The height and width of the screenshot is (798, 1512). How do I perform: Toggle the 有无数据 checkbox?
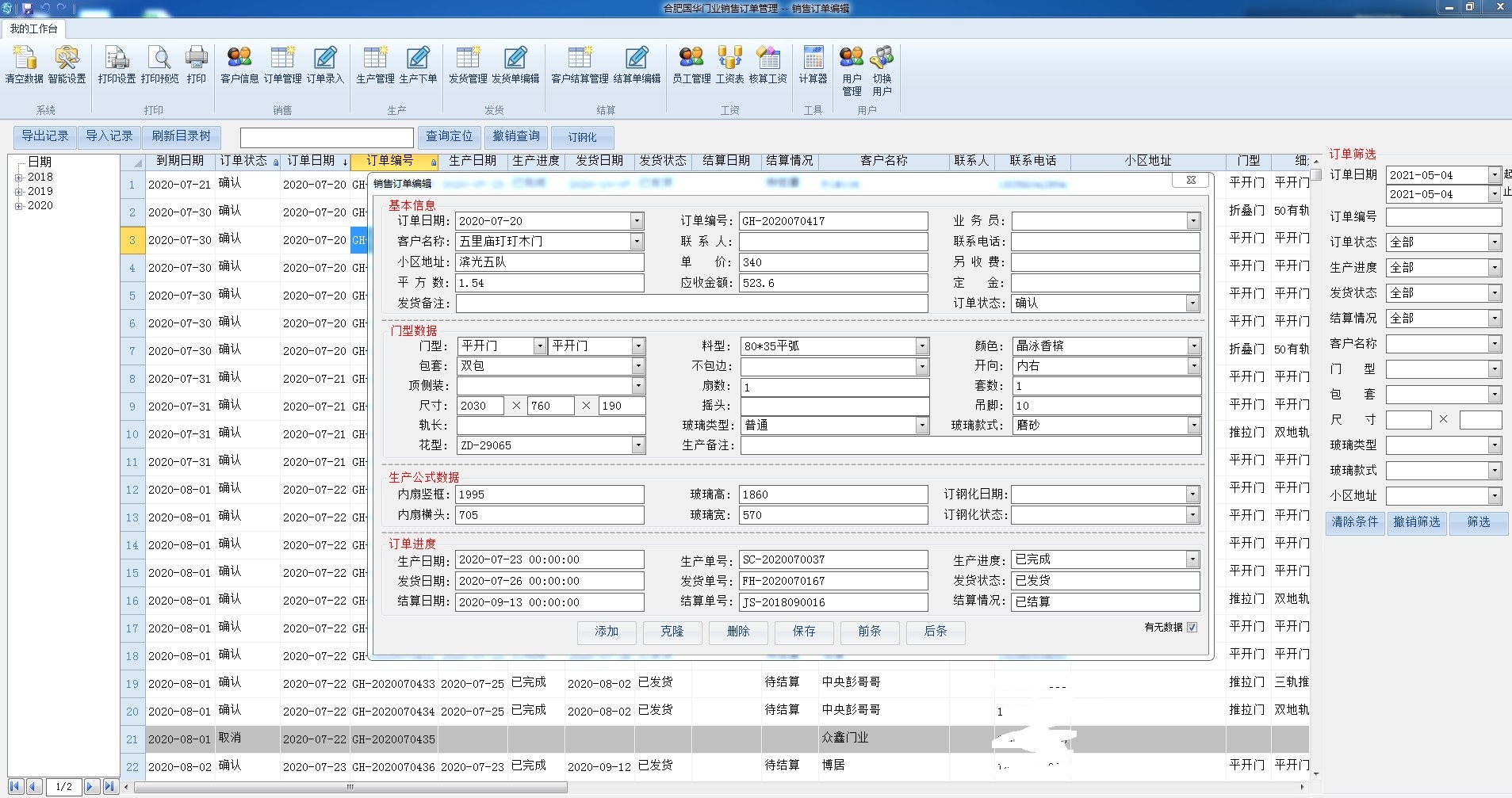tap(1192, 627)
